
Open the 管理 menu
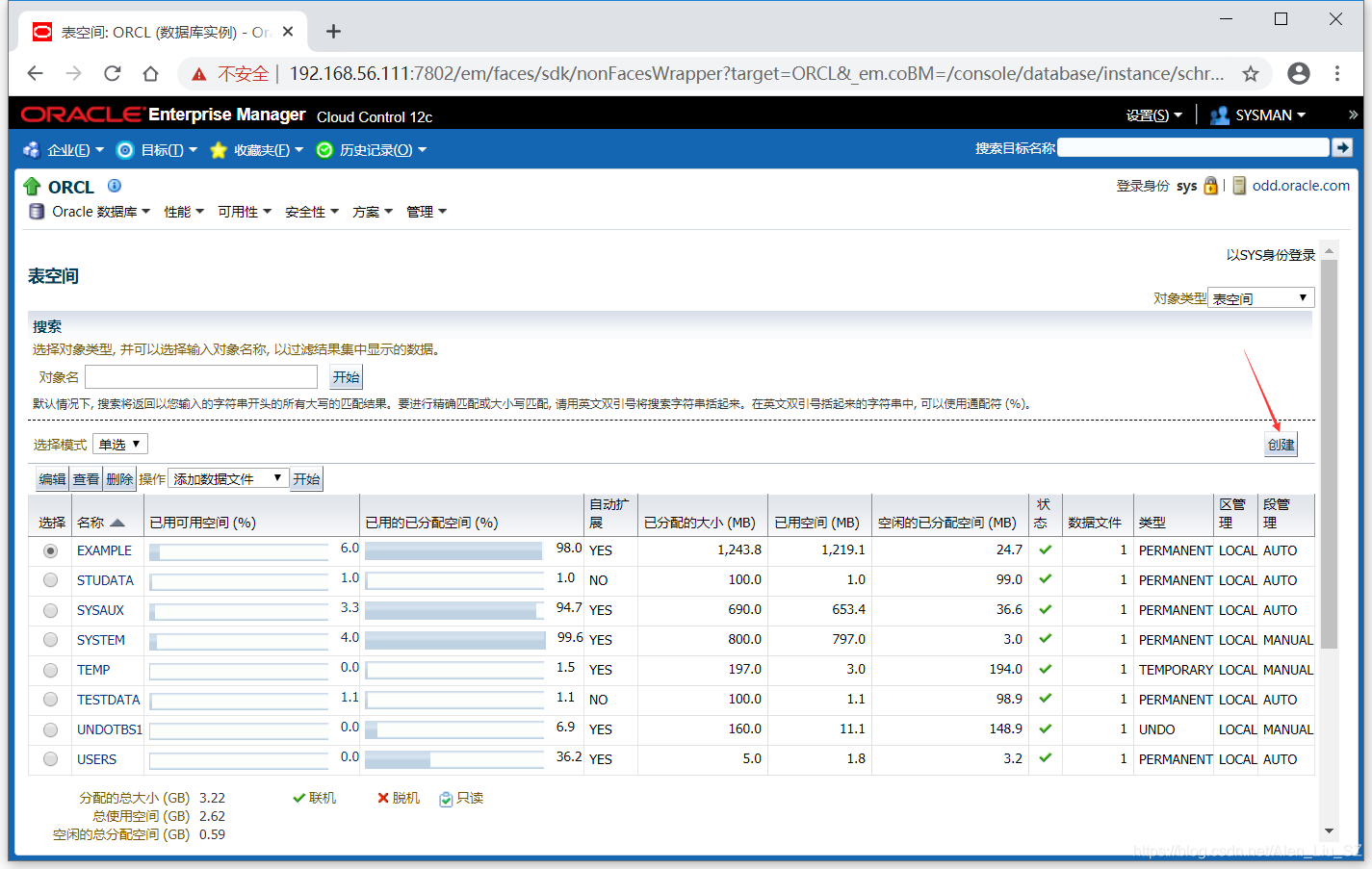click(x=427, y=212)
